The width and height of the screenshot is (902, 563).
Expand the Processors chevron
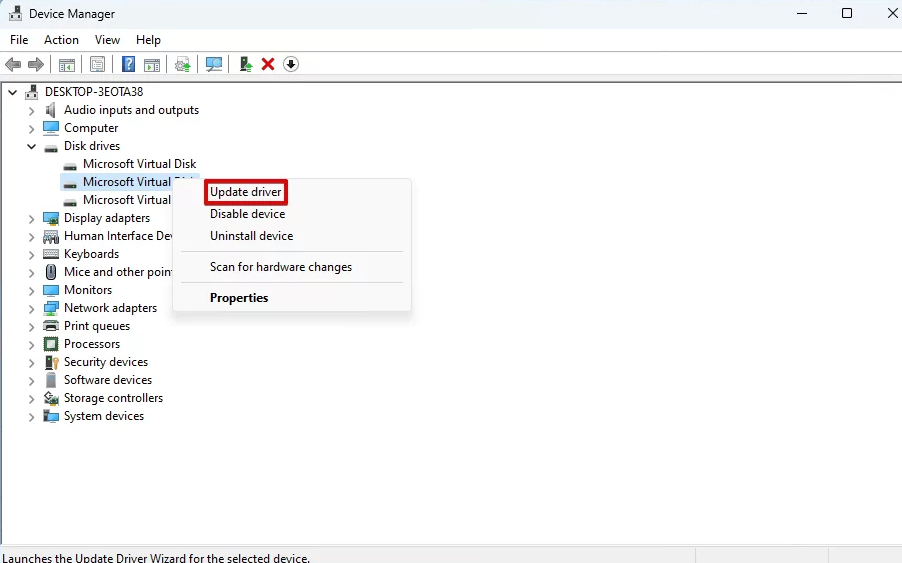[32, 344]
